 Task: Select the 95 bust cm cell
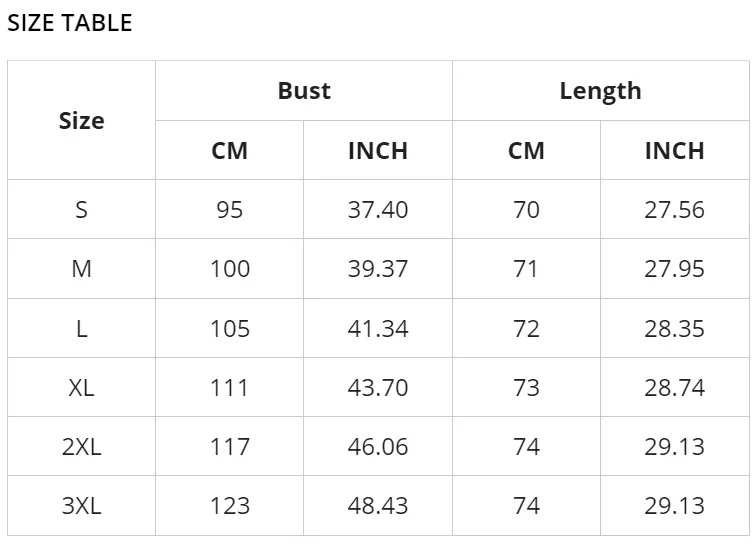tap(230, 210)
